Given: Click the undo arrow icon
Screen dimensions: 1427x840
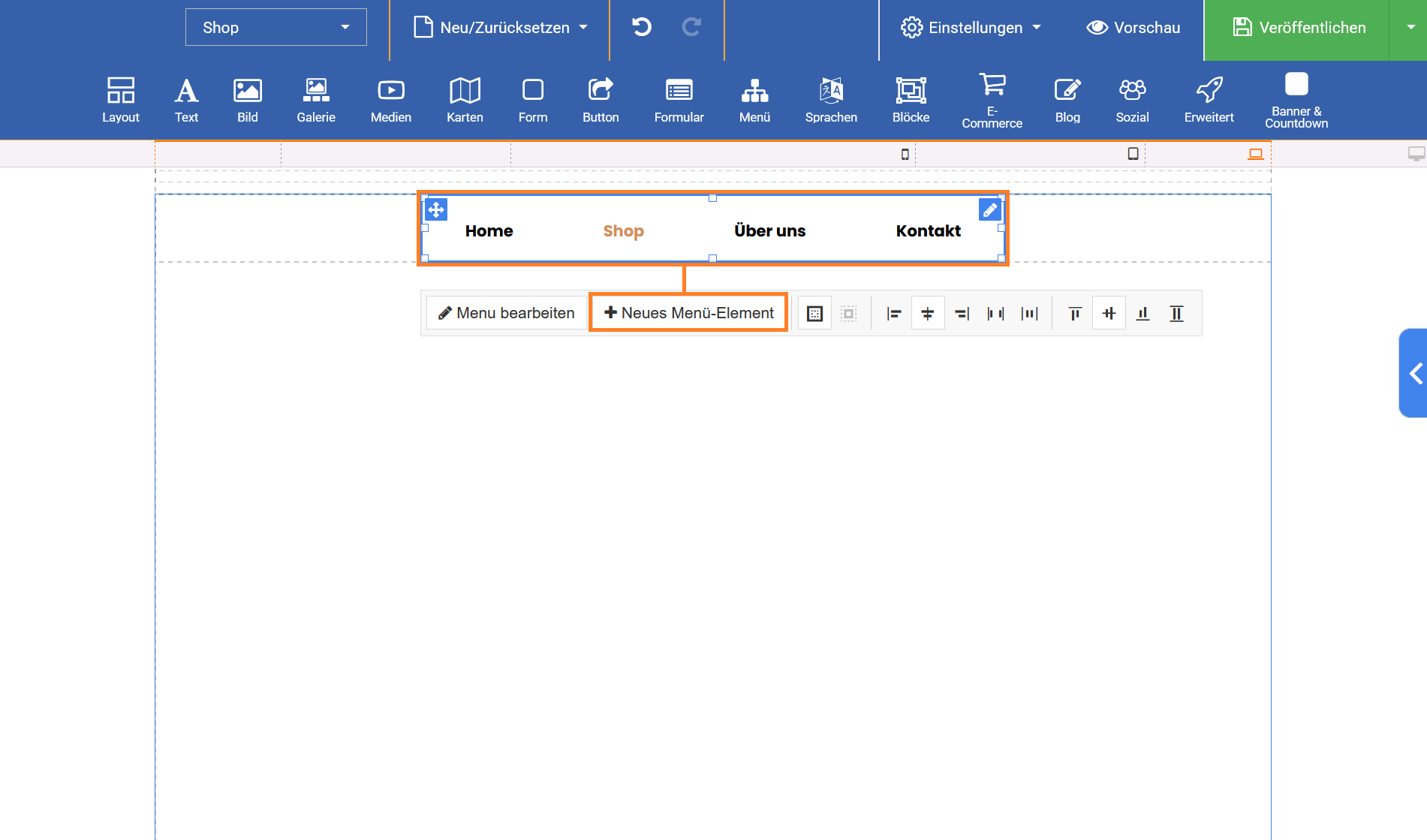Looking at the screenshot, I should point(642,28).
